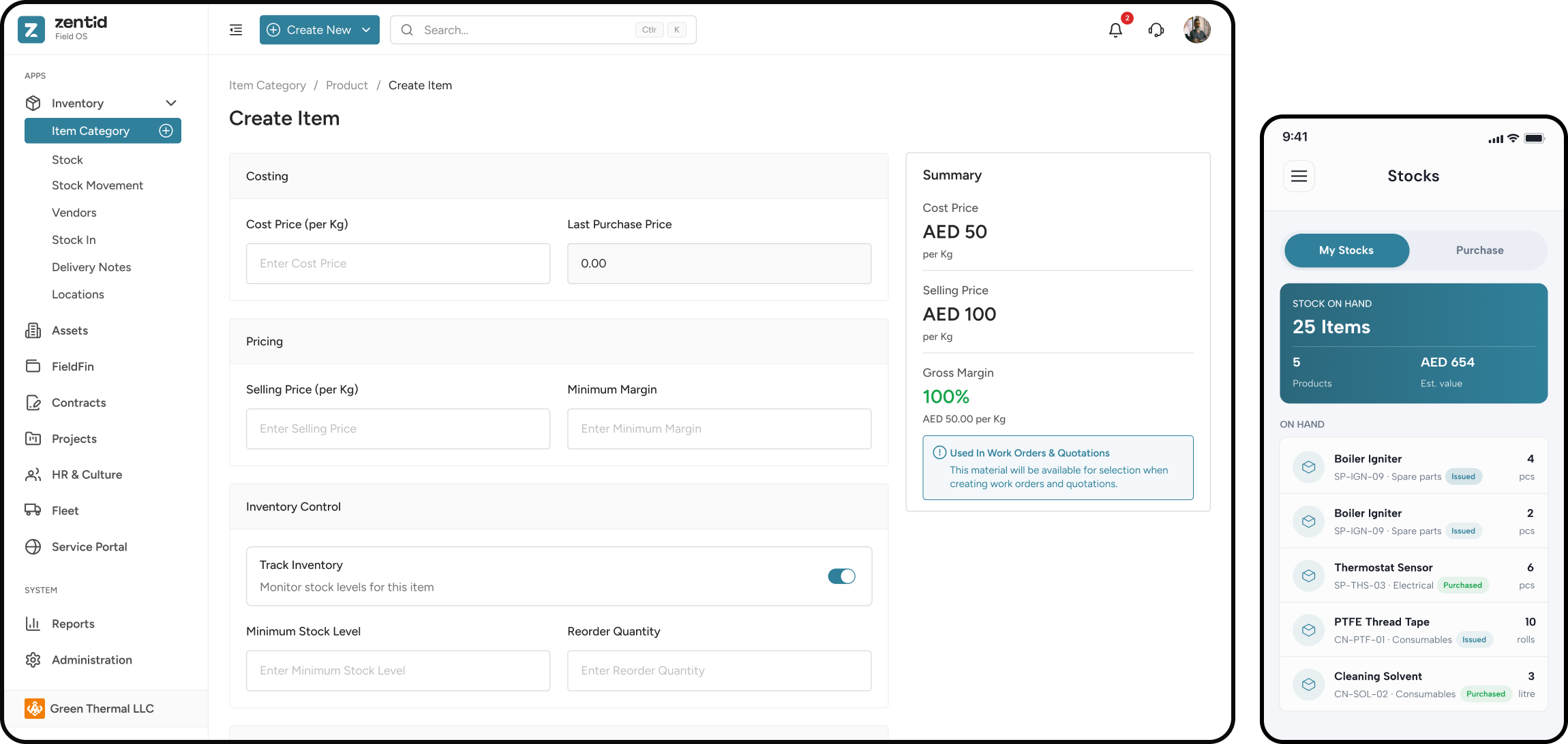Click the PTFE Thread Tape item icon

click(1308, 630)
